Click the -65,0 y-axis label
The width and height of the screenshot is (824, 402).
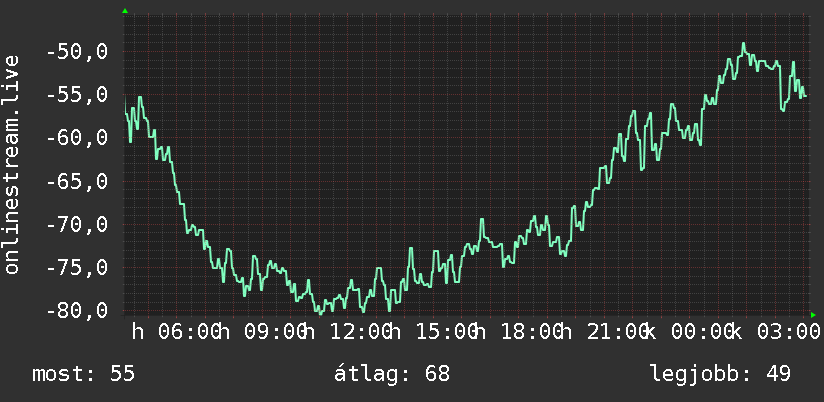click(x=78, y=182)
